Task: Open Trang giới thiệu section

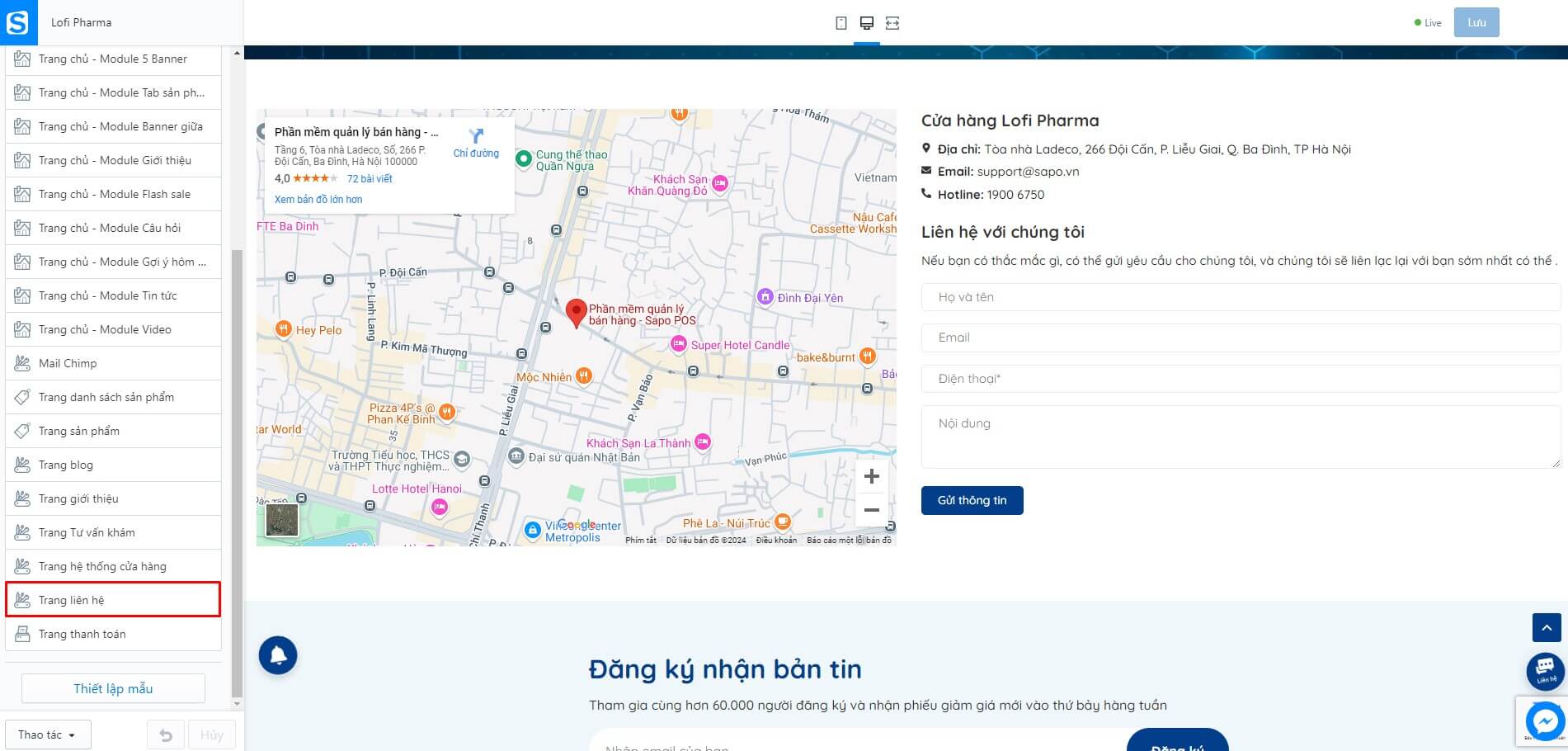Action: pos(114,498)
